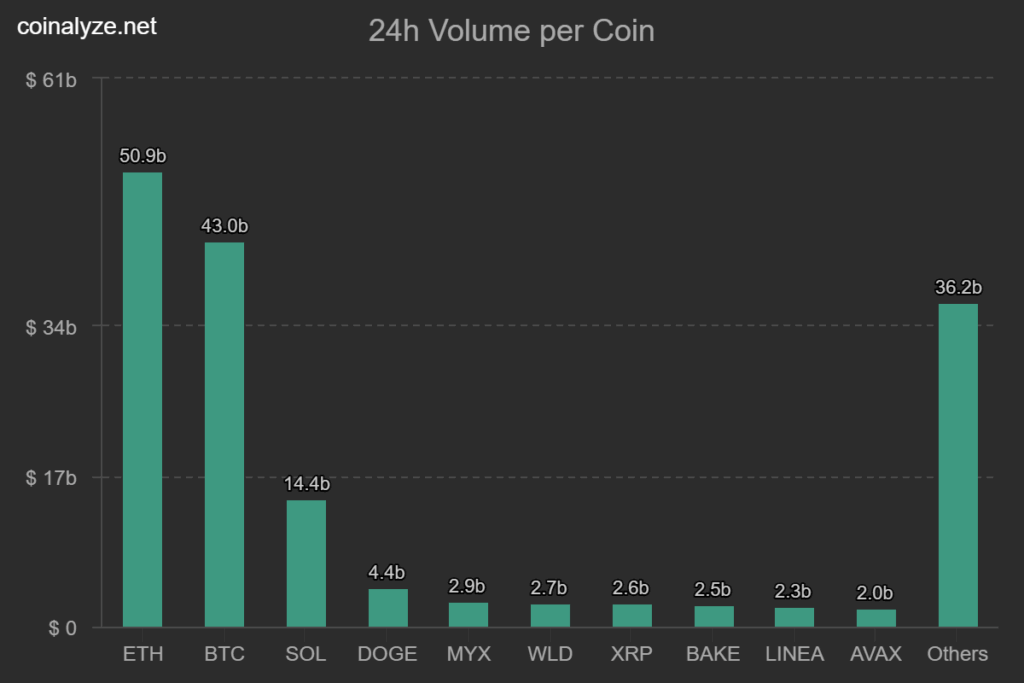The height and width of the screenshot is (683, 1024).
Task: Click the DOGE axis label
Action: tap(387, 654)
